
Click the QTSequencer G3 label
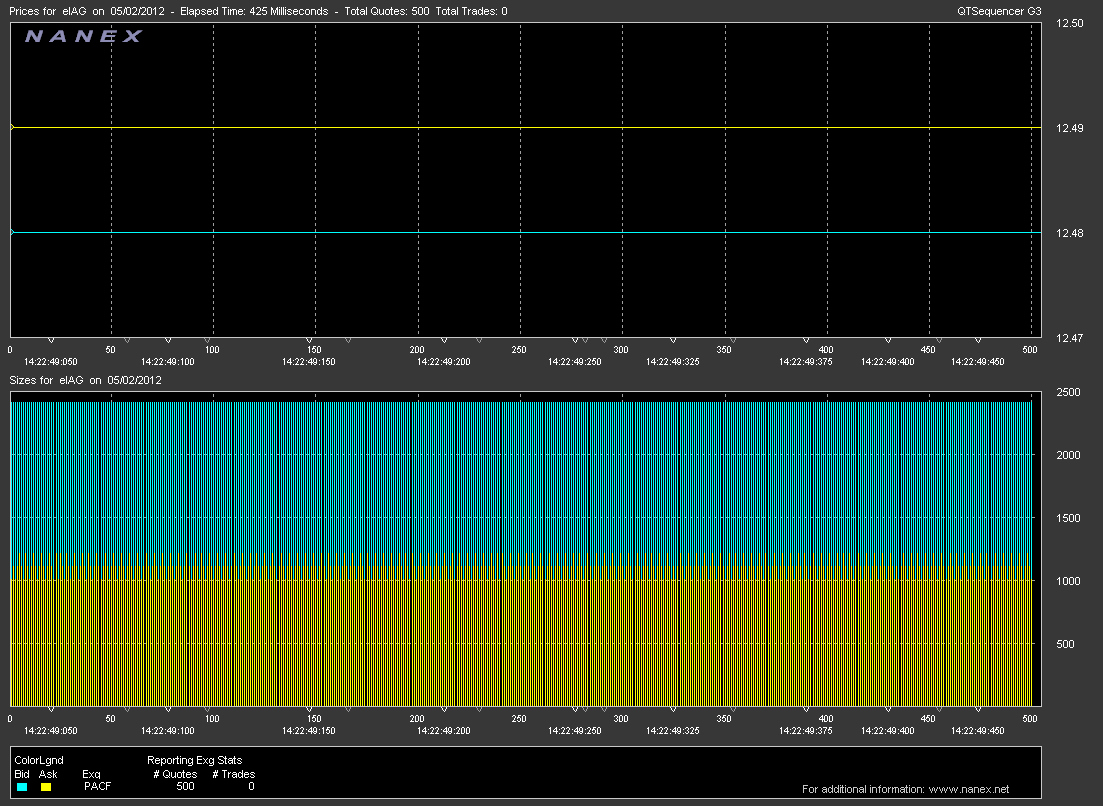click(1000, 10)
